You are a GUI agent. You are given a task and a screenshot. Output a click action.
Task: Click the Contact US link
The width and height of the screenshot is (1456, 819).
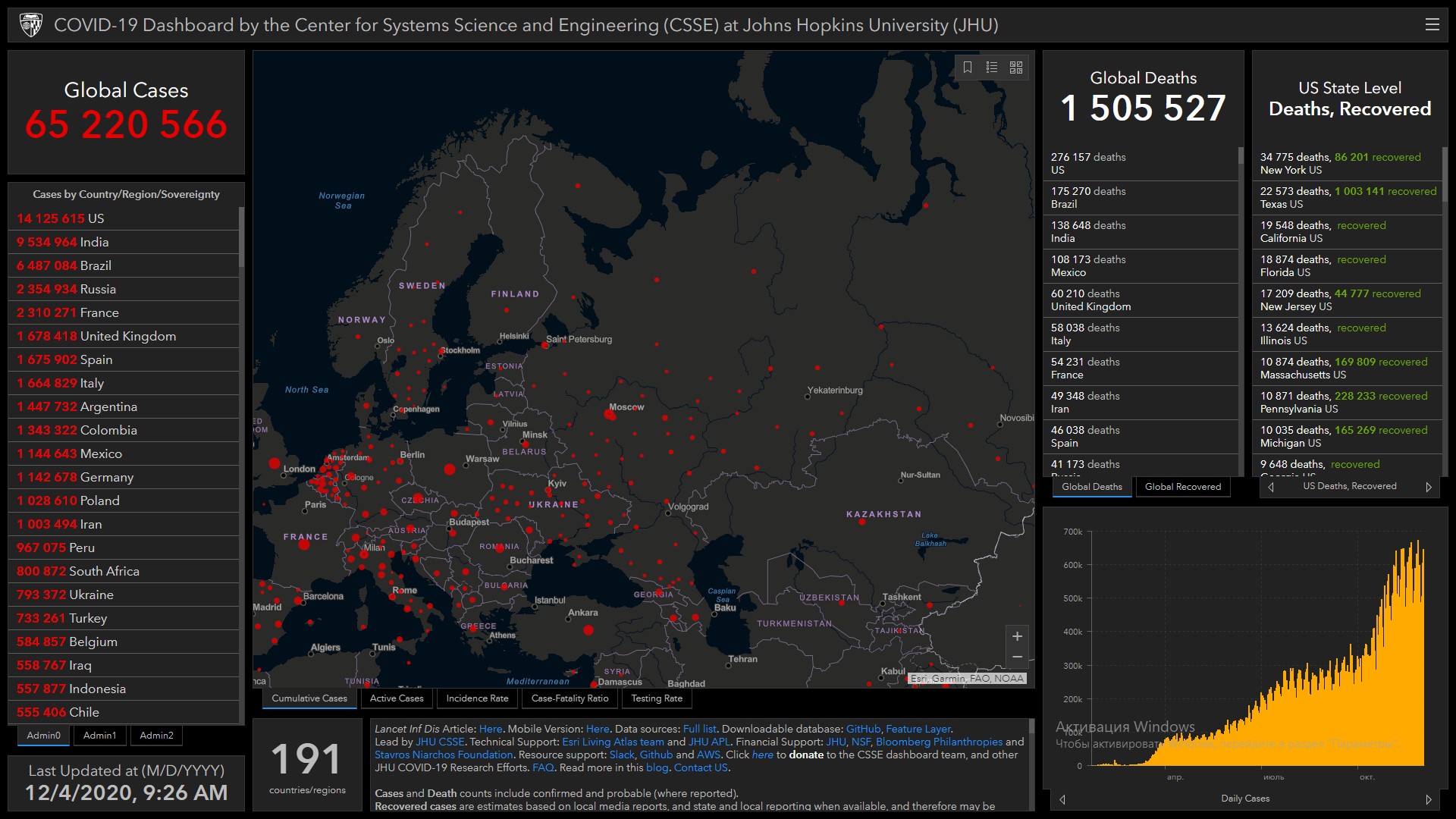[x=701, y=767]
